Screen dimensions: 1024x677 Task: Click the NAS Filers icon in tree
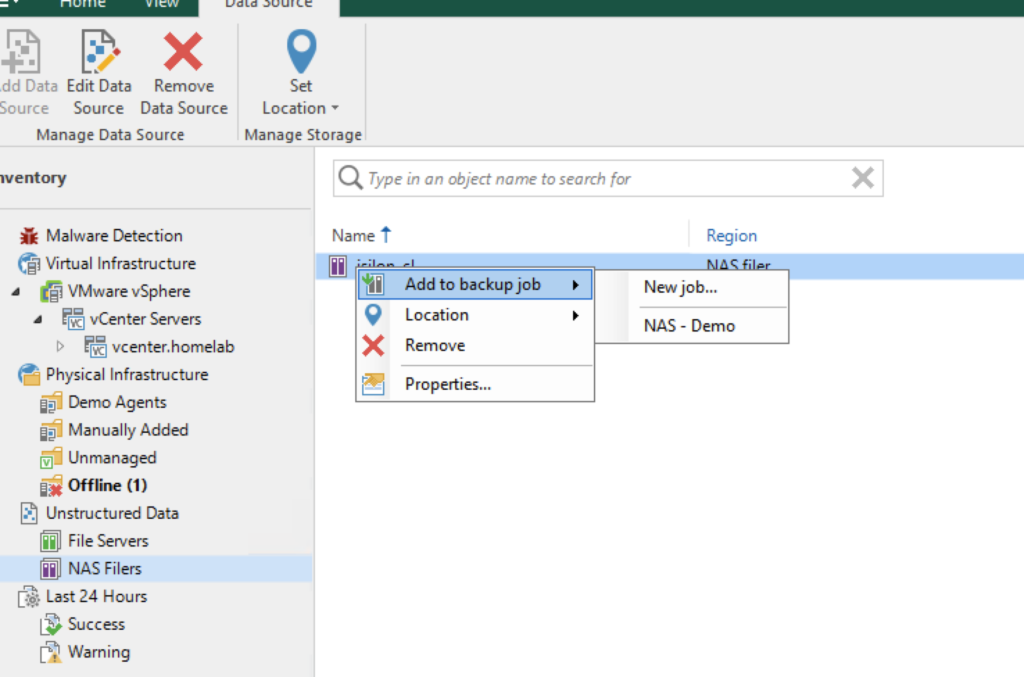[x=51, y=569]
